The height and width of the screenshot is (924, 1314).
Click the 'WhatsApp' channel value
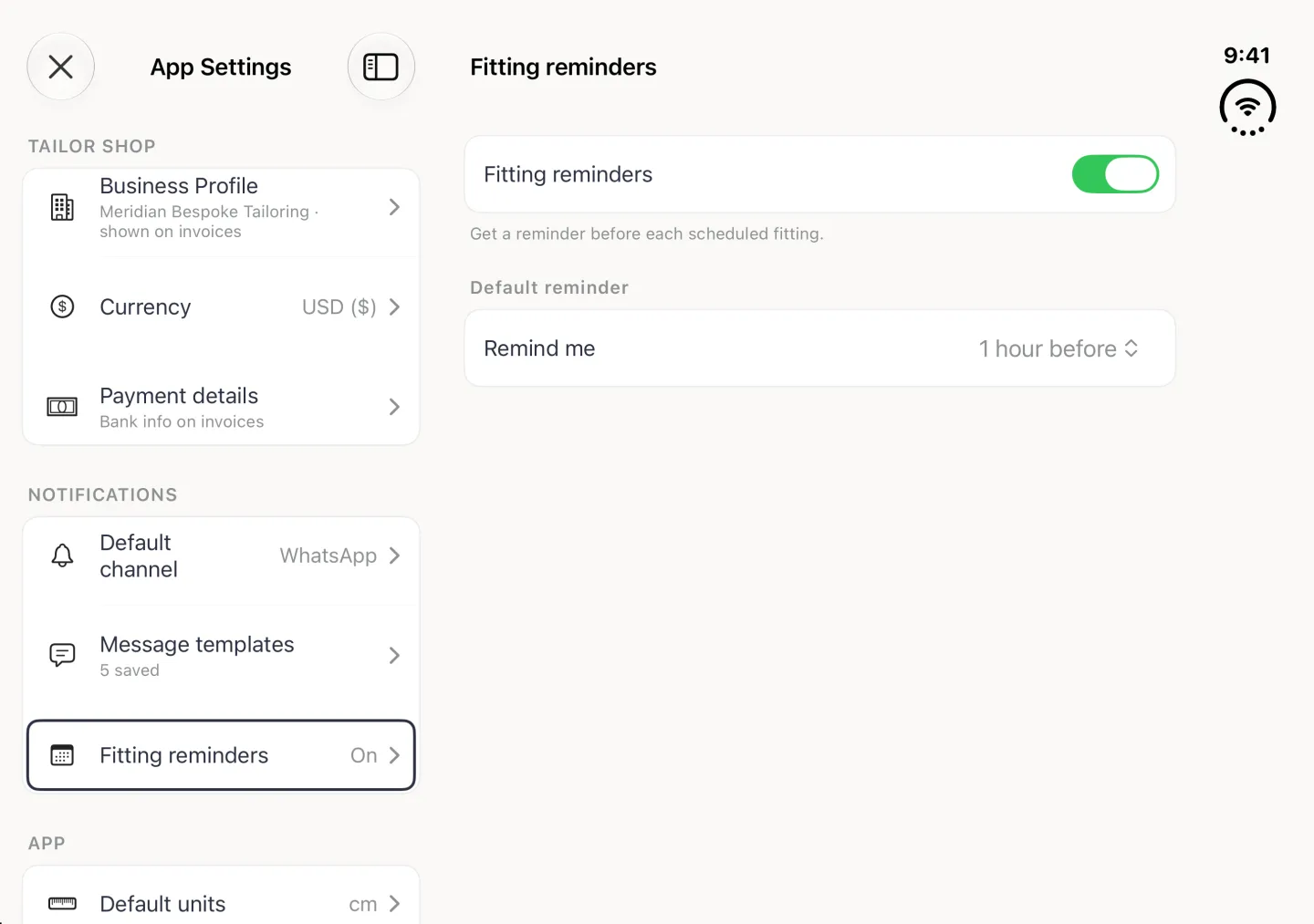point(328,555)
